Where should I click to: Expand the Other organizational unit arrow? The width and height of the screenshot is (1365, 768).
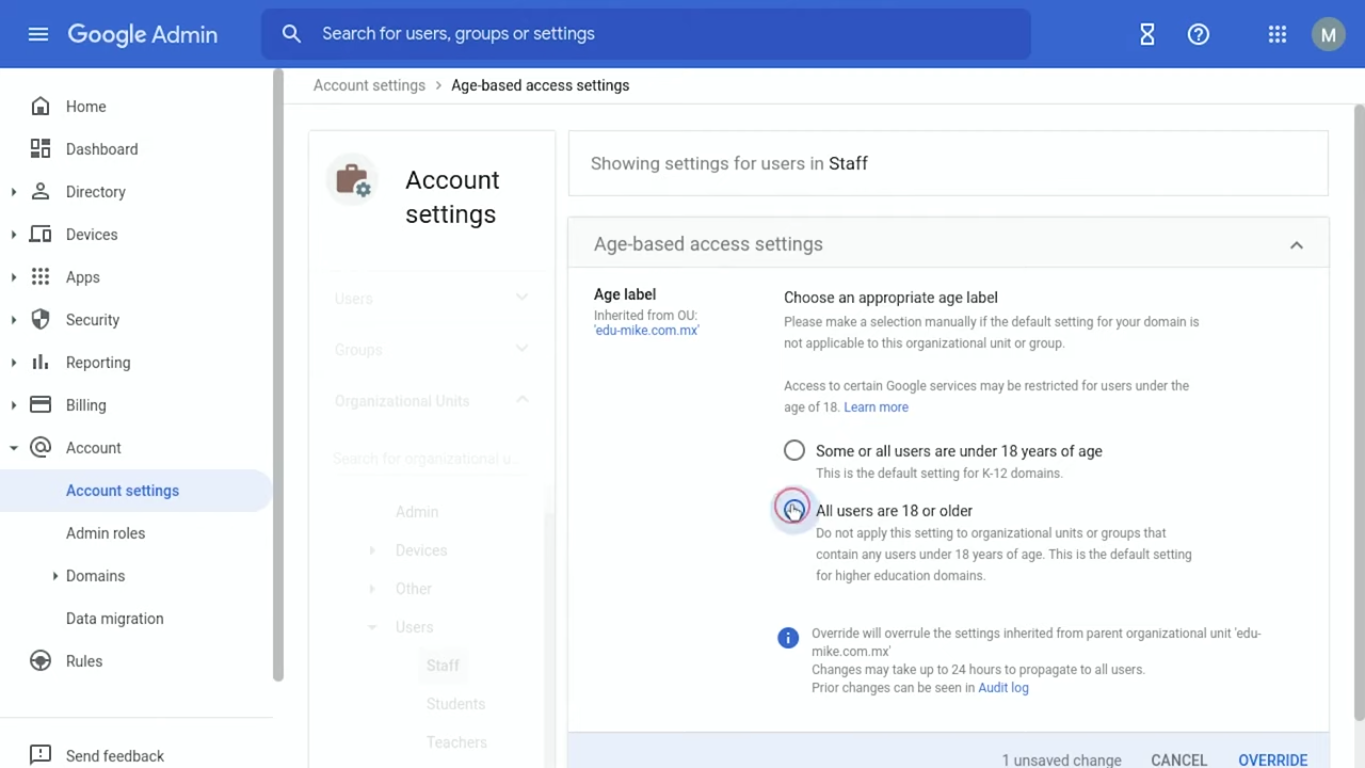(372, 589)
